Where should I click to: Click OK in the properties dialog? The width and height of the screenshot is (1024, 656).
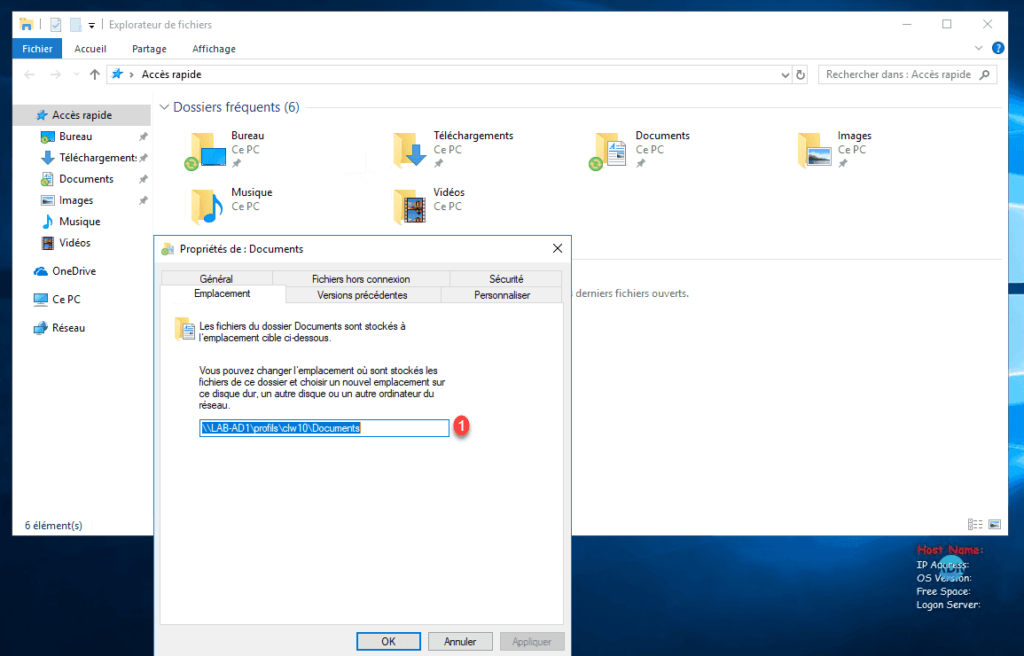(x=389, y=642)
